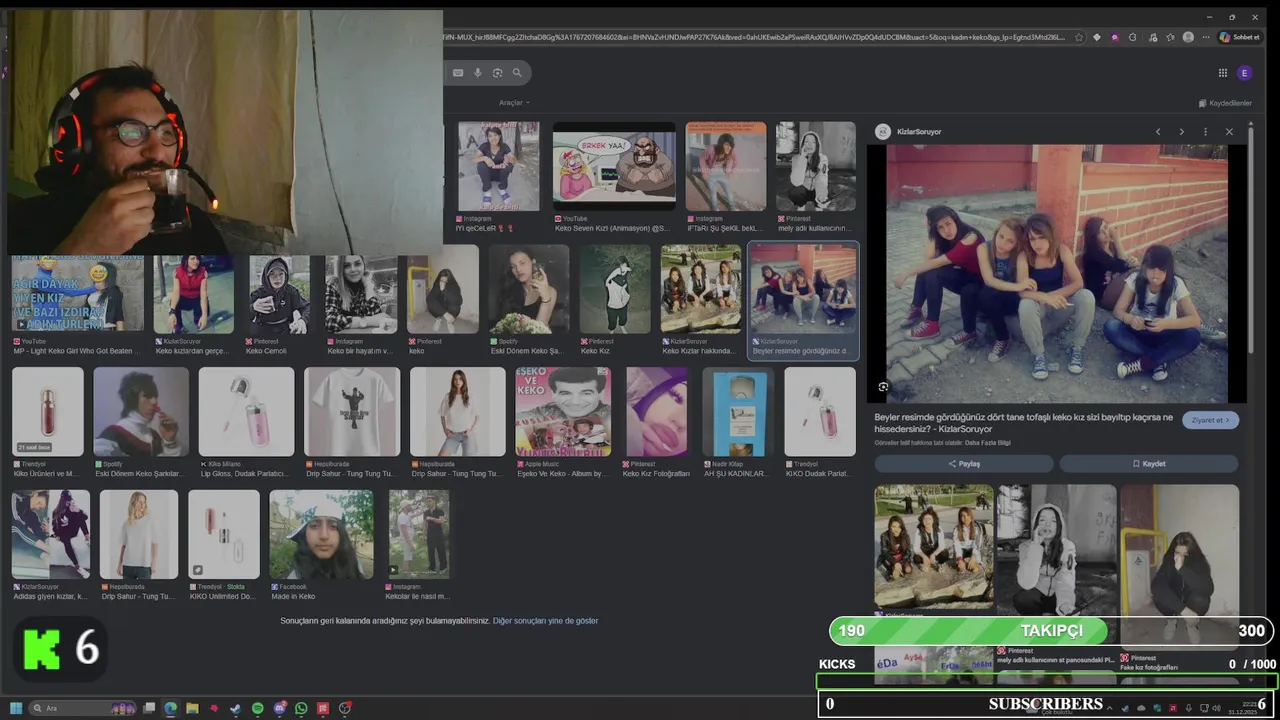Open the 'ERKEK YAA!' cartoon thumbnail
Image resolution: width=1280 pixels, height=720 pixels.
click(x=614, y=166)
